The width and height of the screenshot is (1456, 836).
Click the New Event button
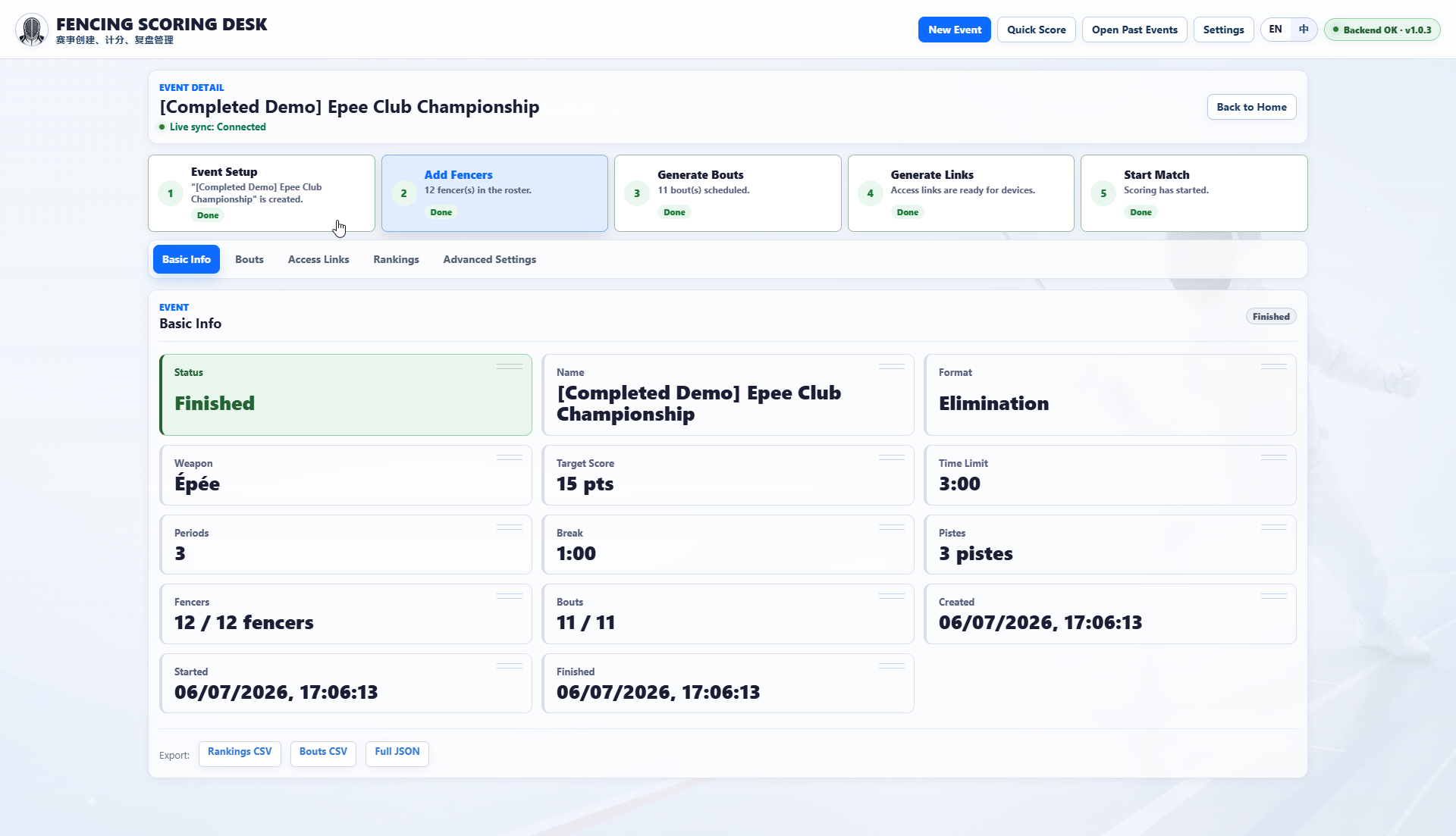point(954,30)
